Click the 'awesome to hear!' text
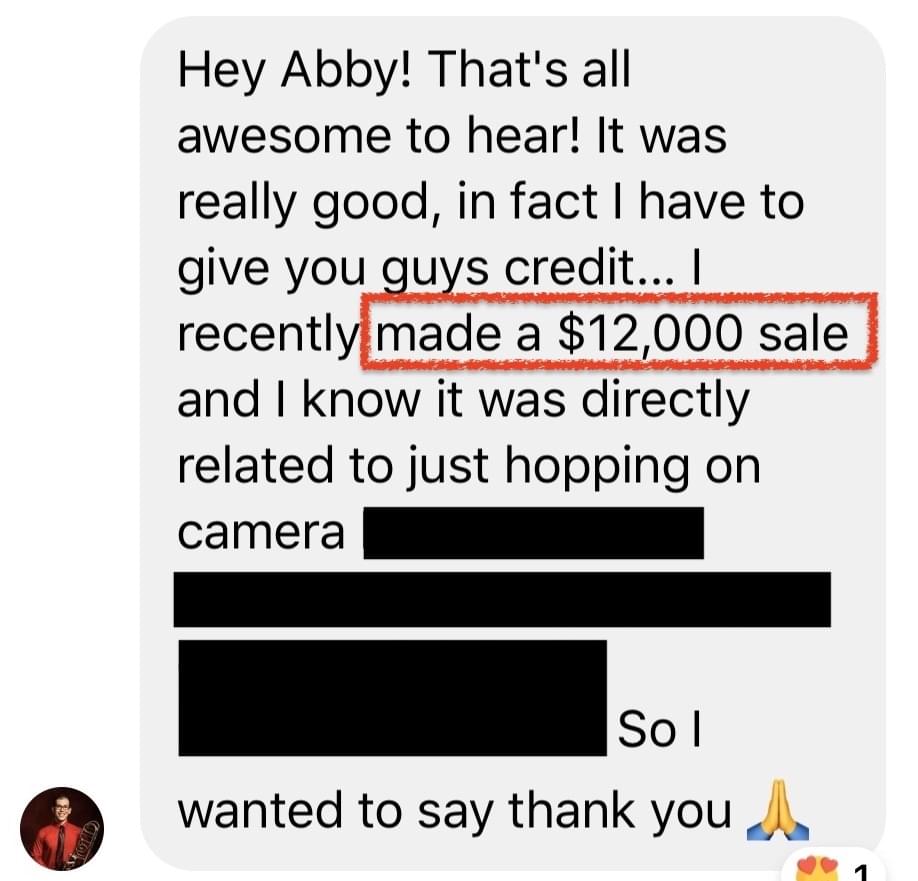Image resolution: width=918 pixels, height=881 pixels. tap(380, 136)
